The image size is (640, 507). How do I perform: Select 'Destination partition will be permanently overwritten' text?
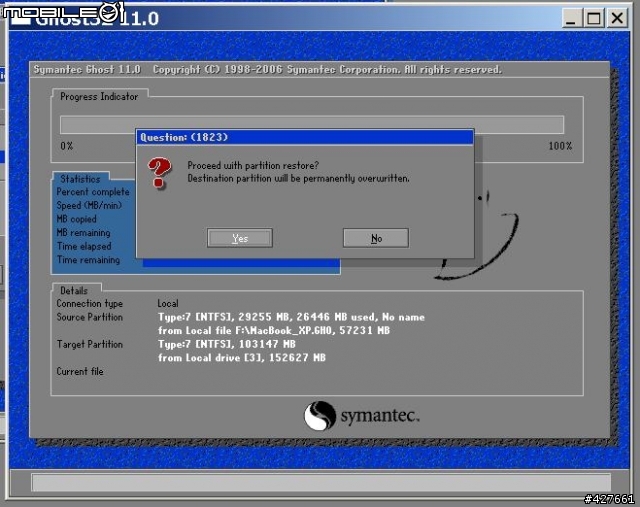coord(298,178)
